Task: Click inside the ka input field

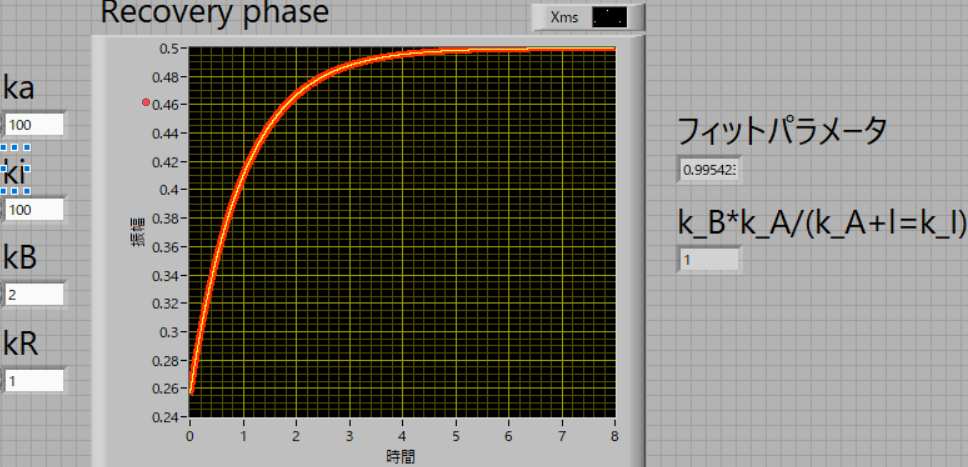Action: tap(34, 125)
